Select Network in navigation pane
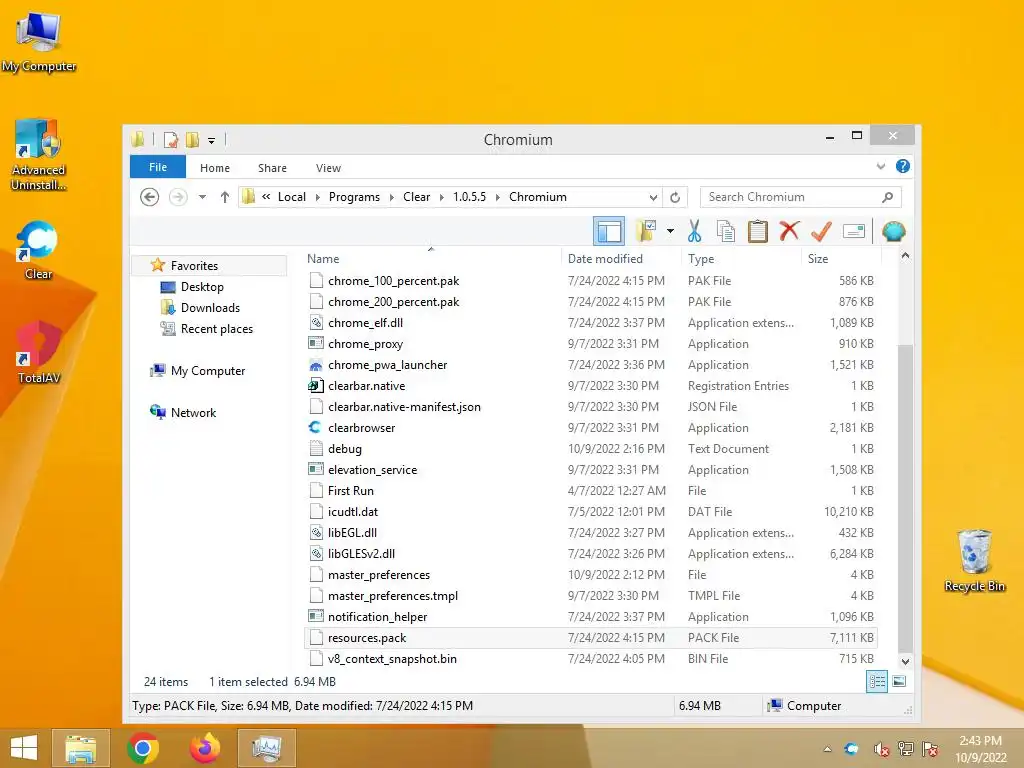 [193, 413]
